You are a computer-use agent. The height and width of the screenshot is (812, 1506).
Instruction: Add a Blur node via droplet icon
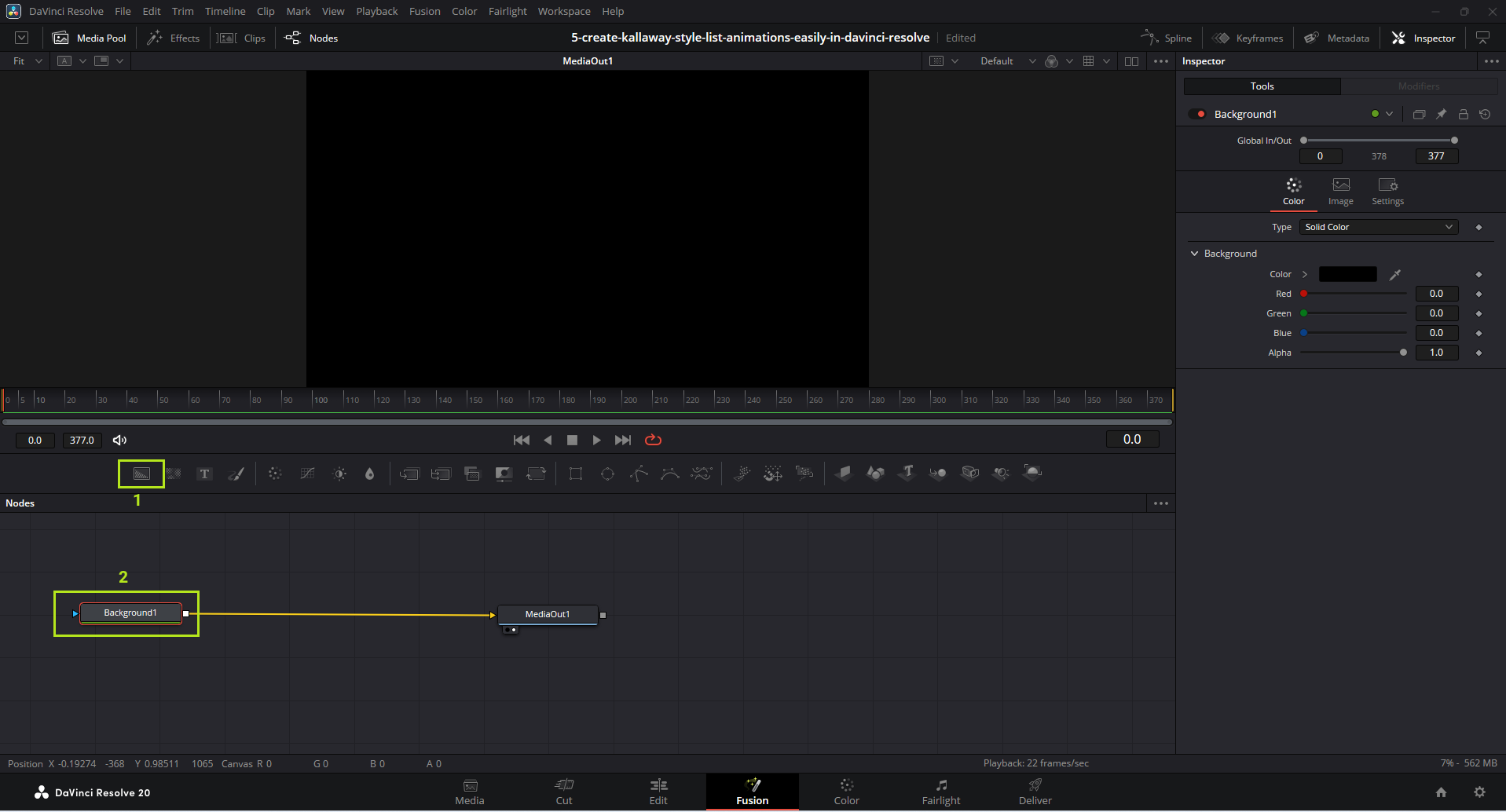pyautogui.click(x=369, y=474)
